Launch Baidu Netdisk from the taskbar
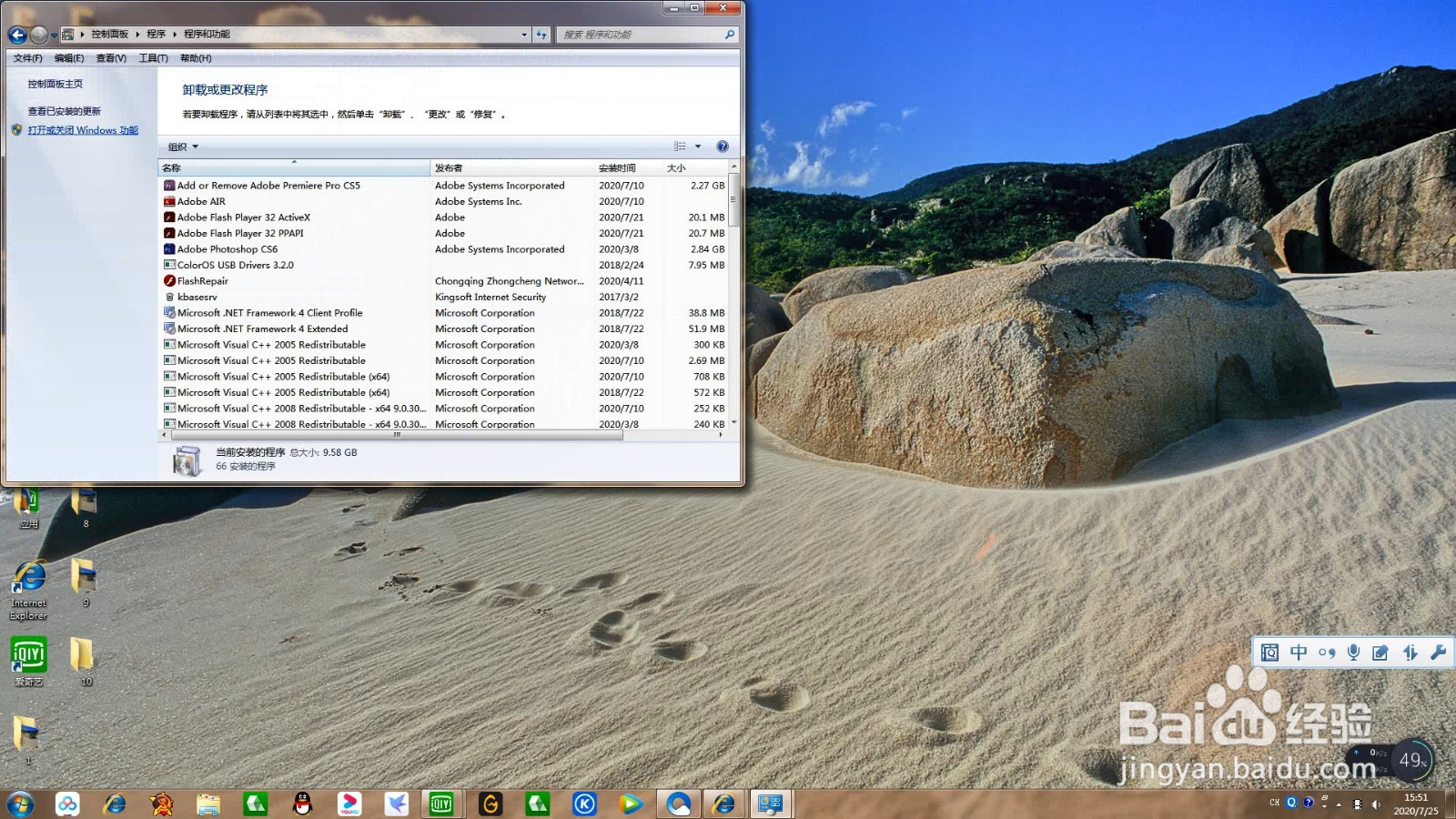The height and width of the screenshot is (819, 1456). (x=67, y=804)
